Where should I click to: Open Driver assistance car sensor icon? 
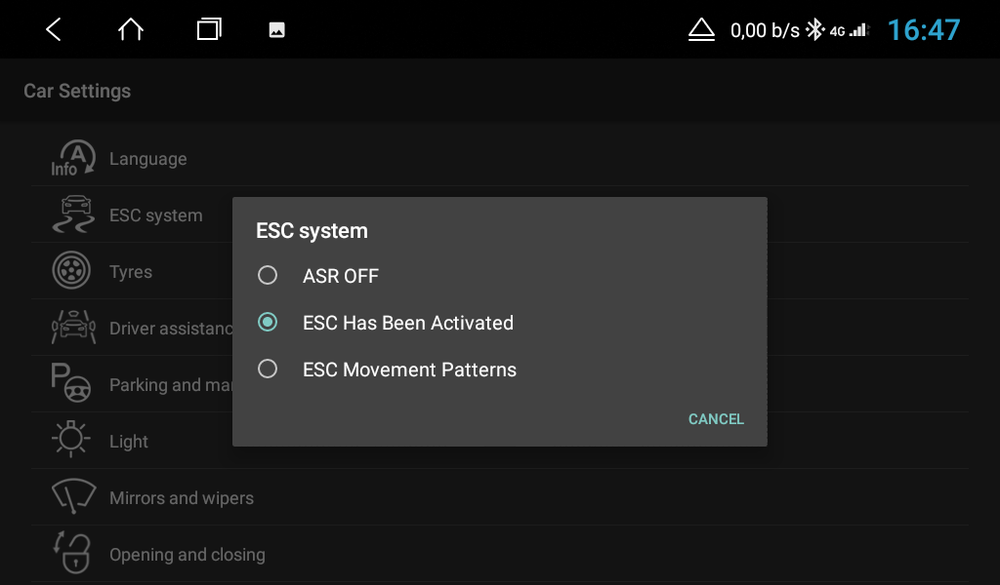pyautogui.click(x=70, y=327)
